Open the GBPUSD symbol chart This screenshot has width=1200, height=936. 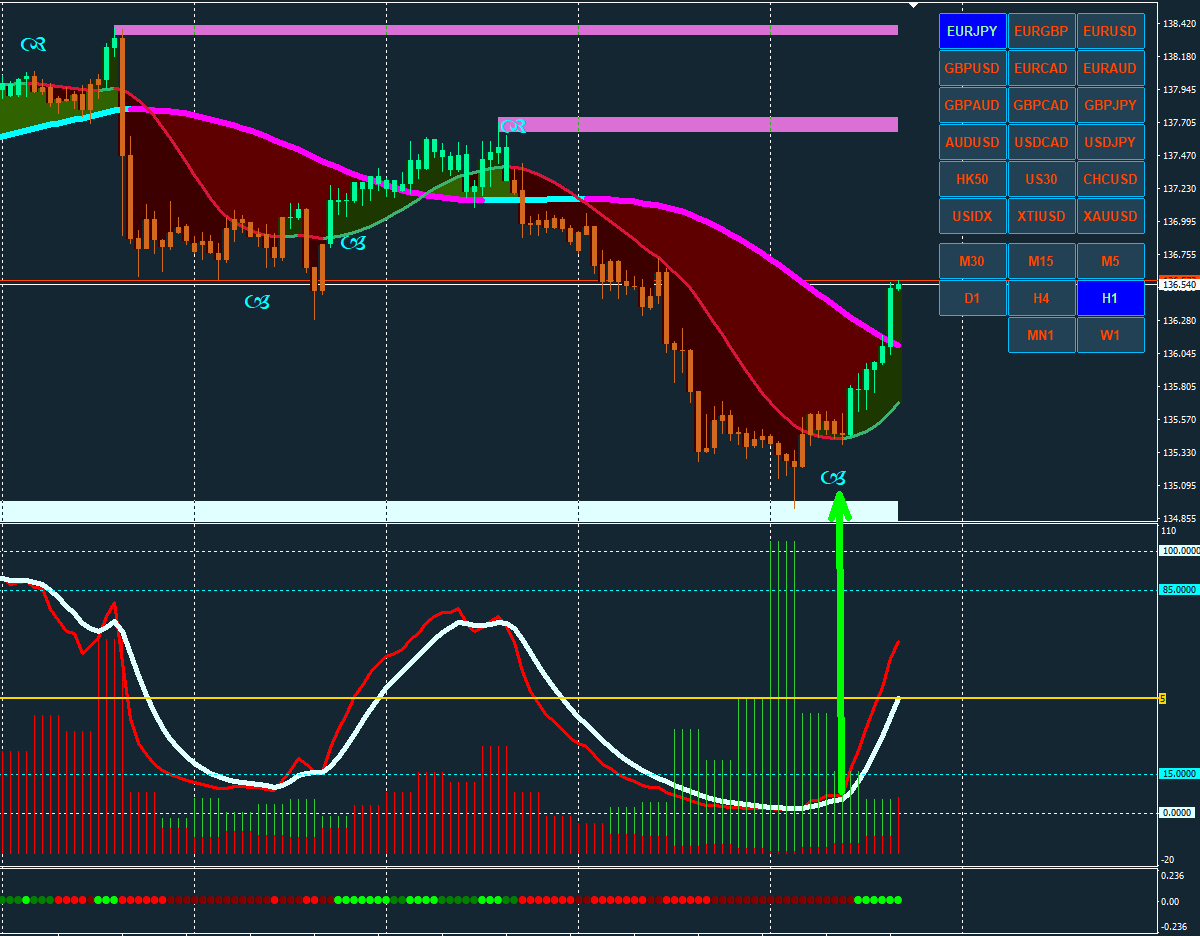coord(972,68)
